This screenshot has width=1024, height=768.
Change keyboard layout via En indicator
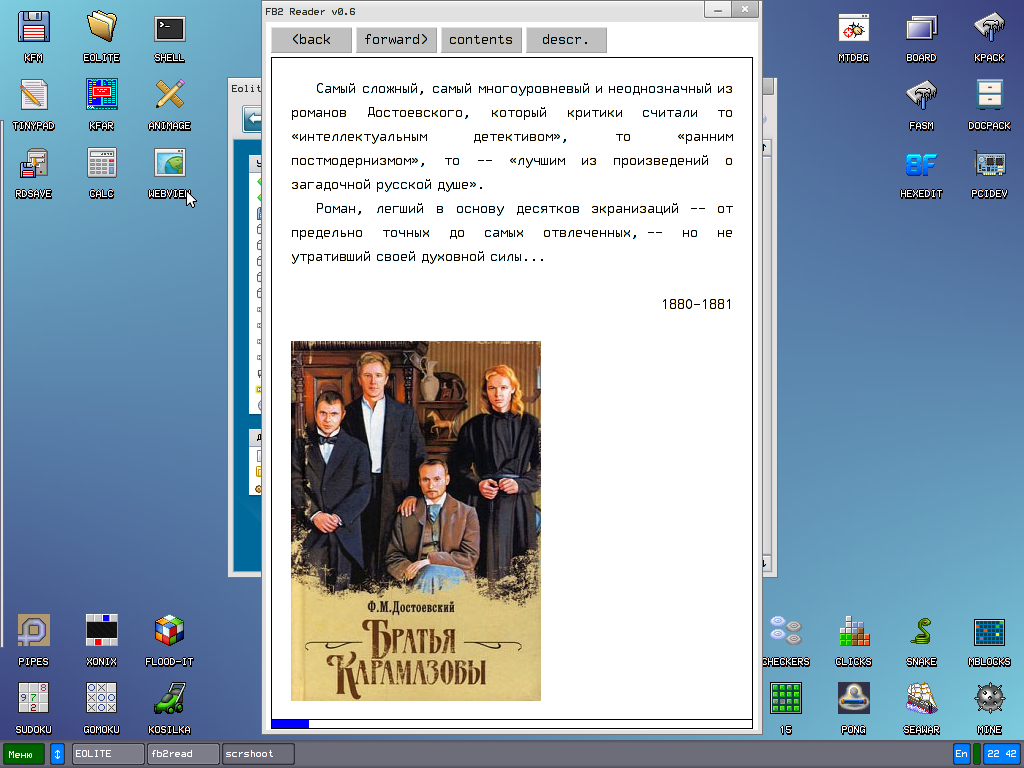[x=961, y=754]
